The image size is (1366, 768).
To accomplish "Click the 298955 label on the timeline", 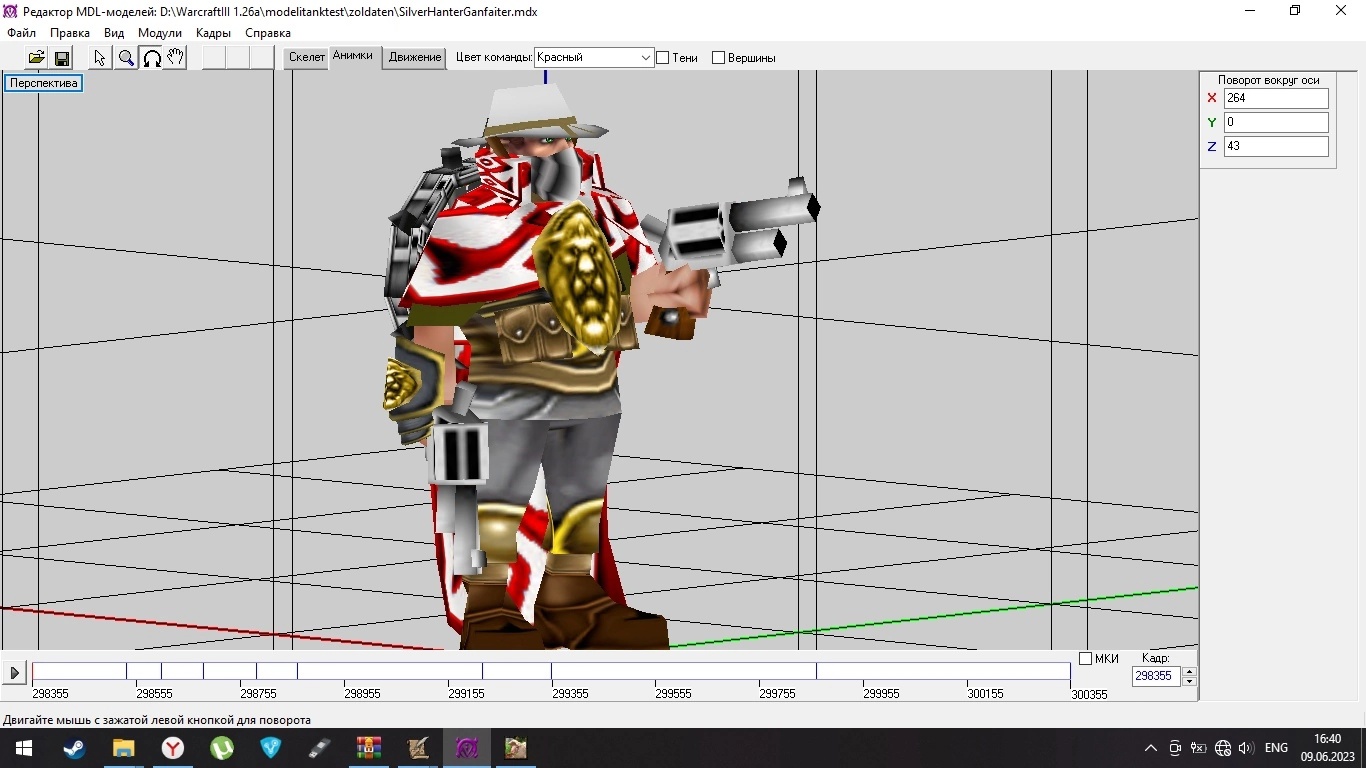I will [362, 694].
